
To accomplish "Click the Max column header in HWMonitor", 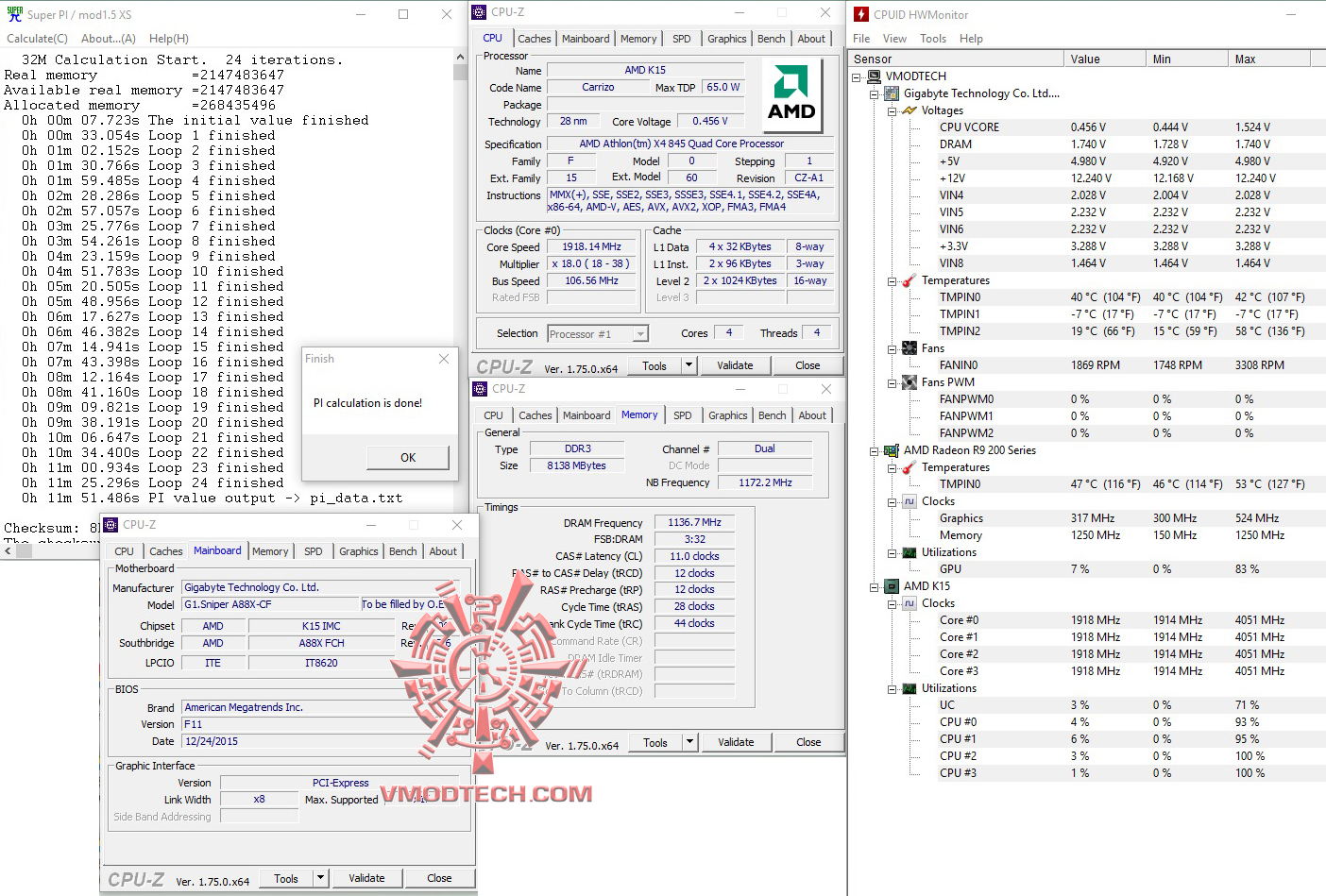I will tap(1269, 59).
